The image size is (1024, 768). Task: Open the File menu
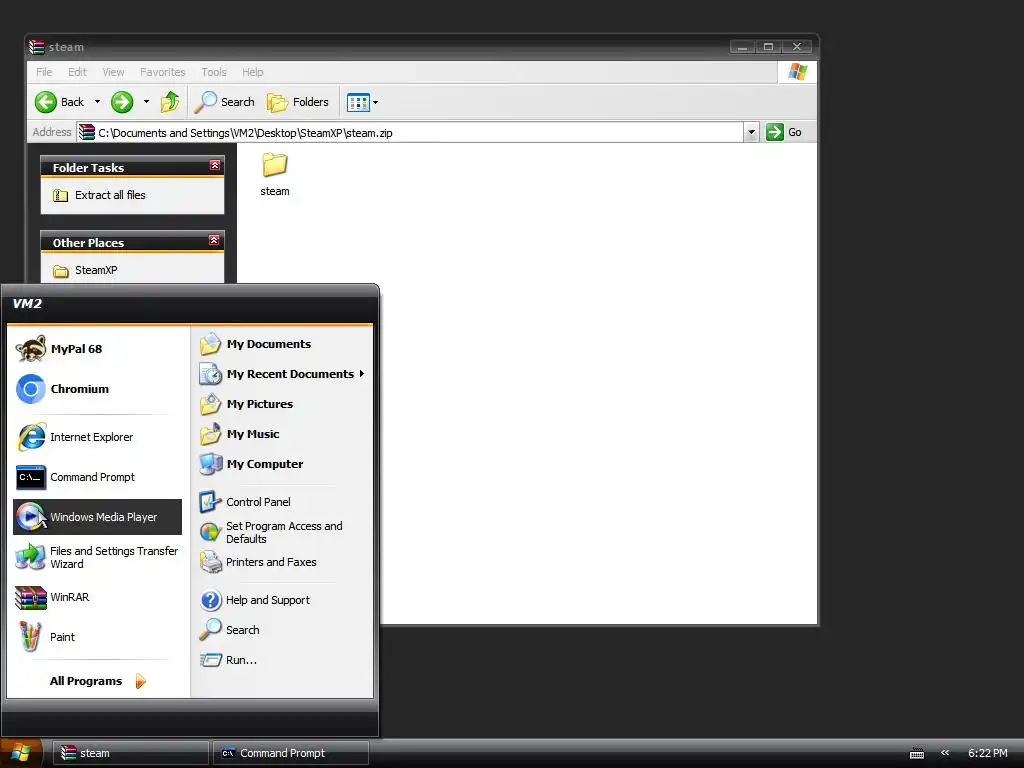44,72
